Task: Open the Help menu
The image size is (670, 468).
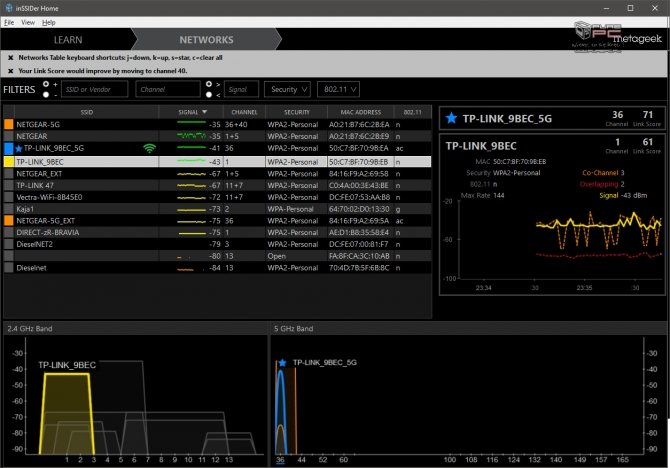Action: pyautogui.click(x=48, y=22)
